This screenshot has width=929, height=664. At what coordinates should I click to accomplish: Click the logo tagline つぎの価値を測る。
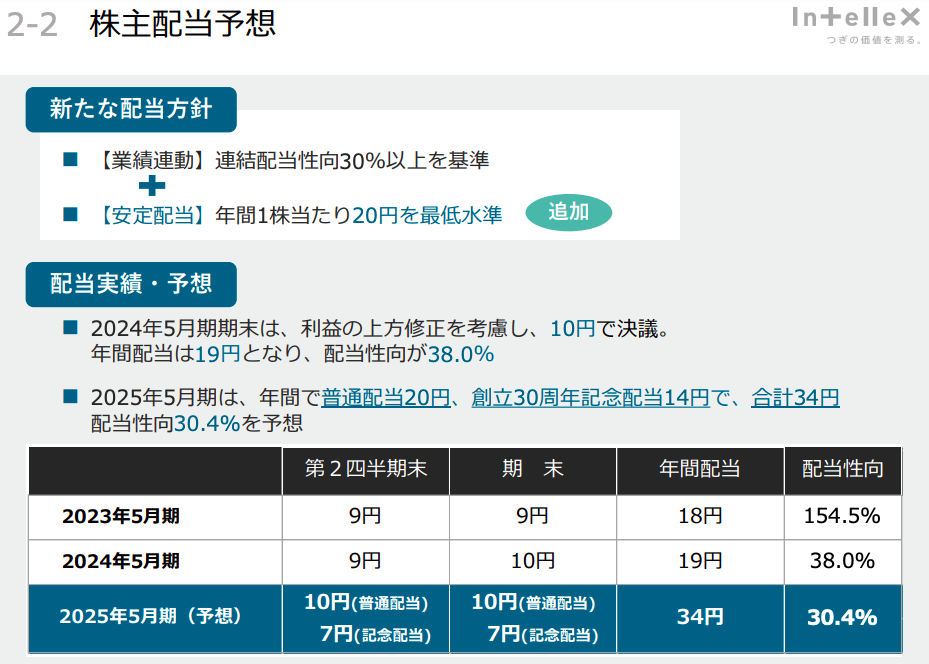[874, 40]
